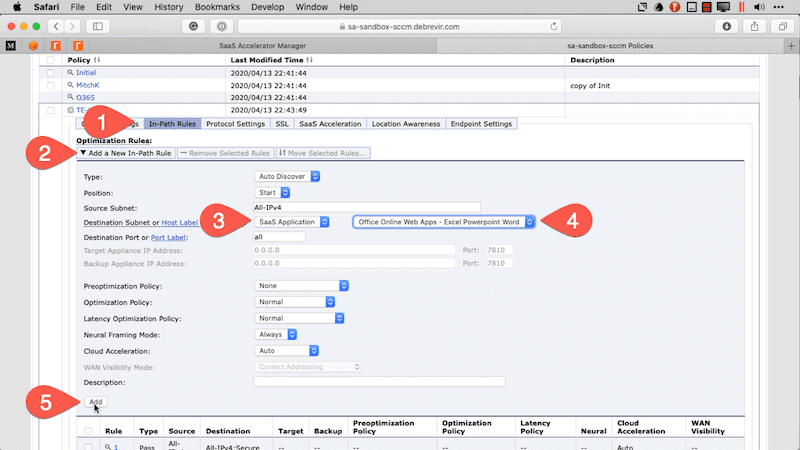This screenshot has height=450, width=800.
Task: Open a new tab with plus icon
Action: pyautogui.click(x=791, y=46)
